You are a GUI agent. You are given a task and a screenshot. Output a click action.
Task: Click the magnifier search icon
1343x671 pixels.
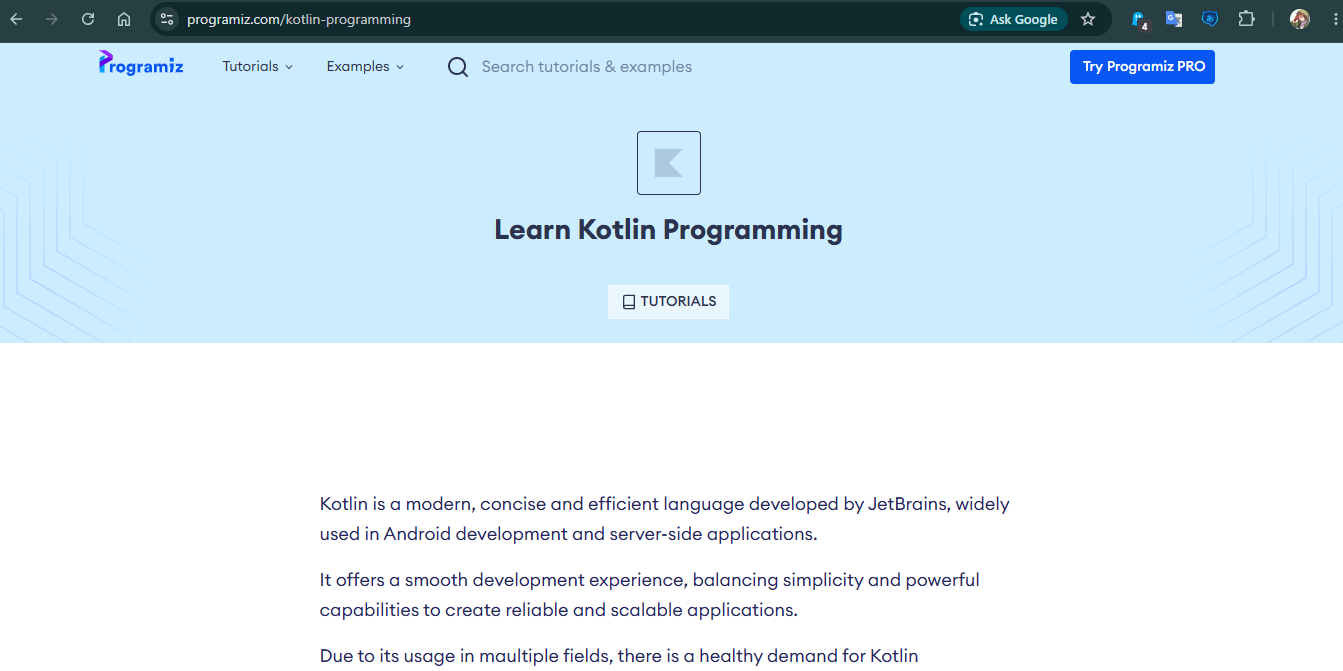pyautogui.click(x=458, y=67)
